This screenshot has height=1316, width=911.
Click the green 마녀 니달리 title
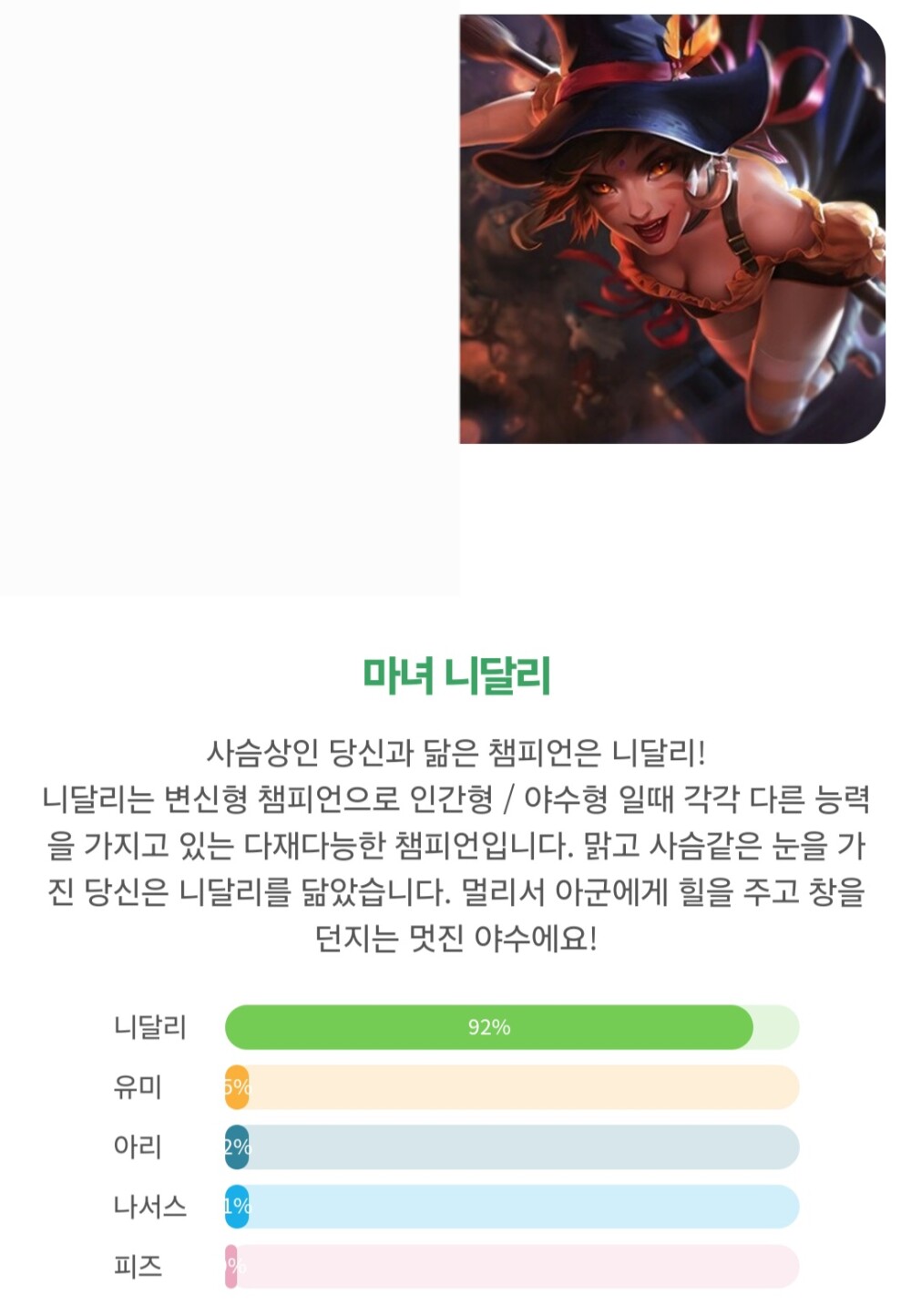click(x=456, y=675)
